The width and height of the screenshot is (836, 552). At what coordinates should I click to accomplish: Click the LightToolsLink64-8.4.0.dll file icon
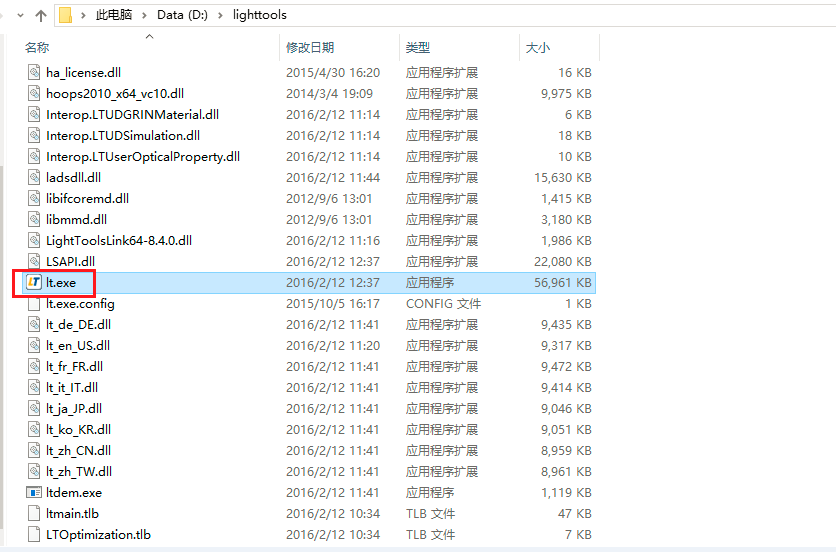coord(34,241)
